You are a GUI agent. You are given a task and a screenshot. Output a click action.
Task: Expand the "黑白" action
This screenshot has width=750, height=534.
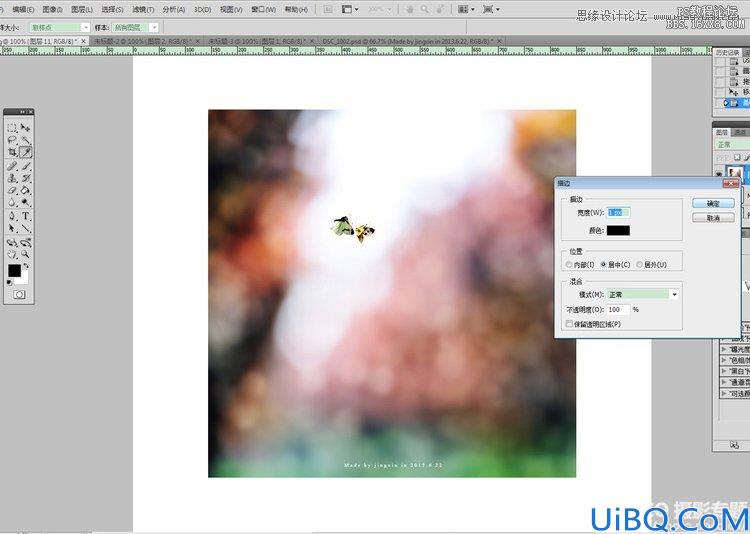pyautogui.click(x=724, y=371)
